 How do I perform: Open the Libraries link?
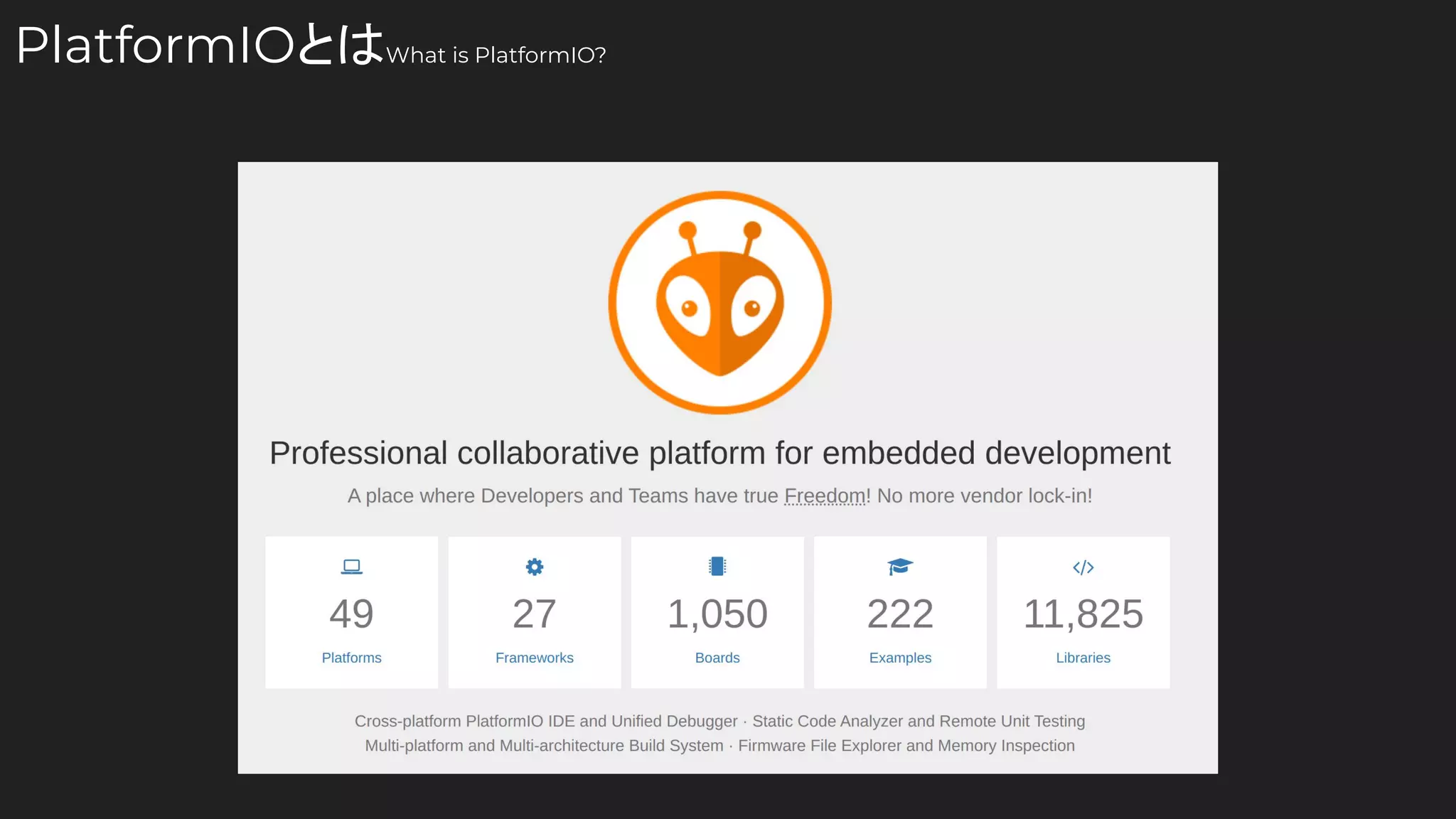(1083, 658)
